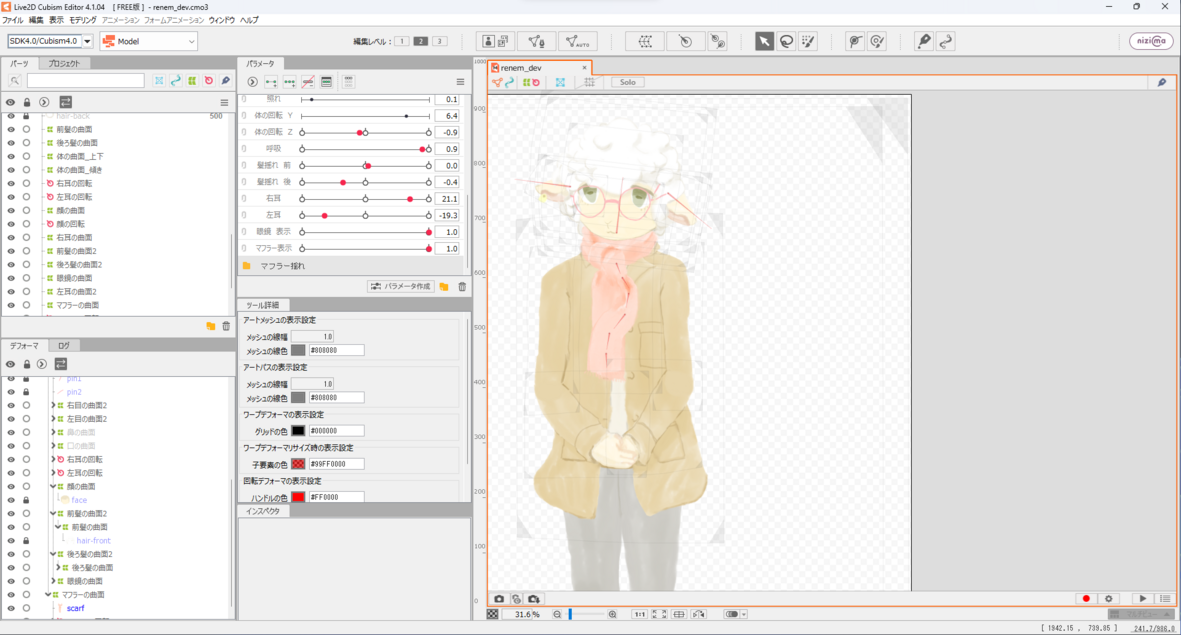Select the lasso selection tool
Viewport: 1181px width, 635px height.
click(786, 41)
